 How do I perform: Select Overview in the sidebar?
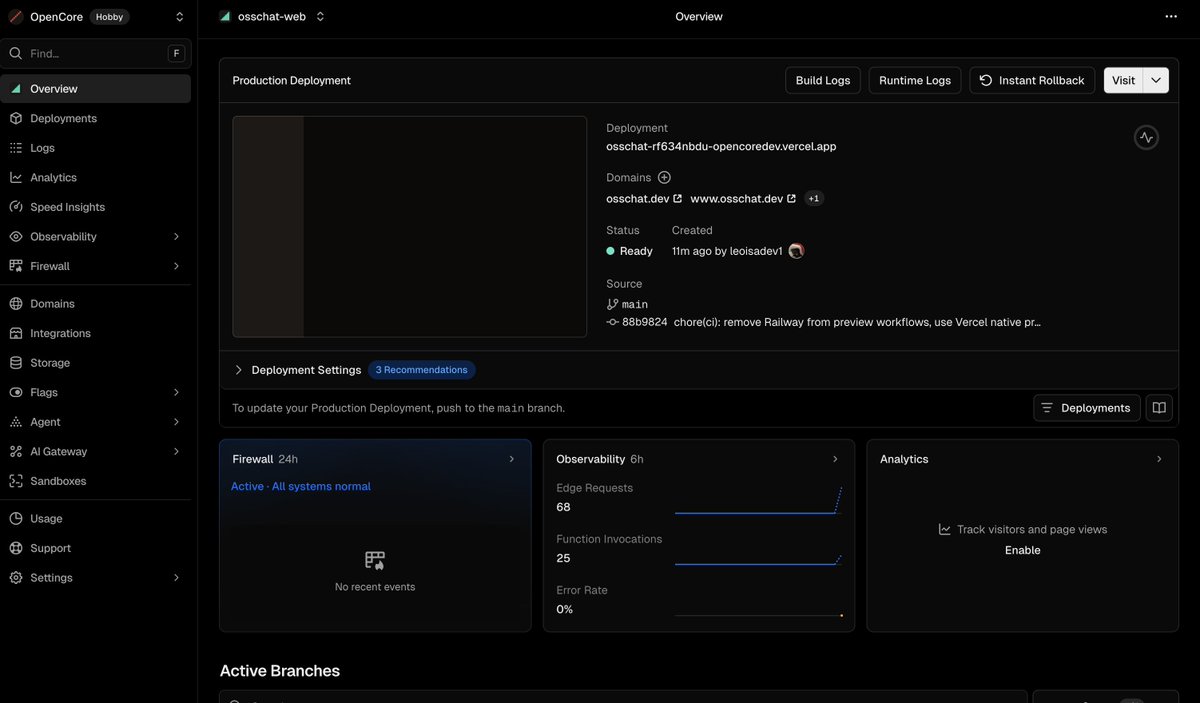coord(96,89)
